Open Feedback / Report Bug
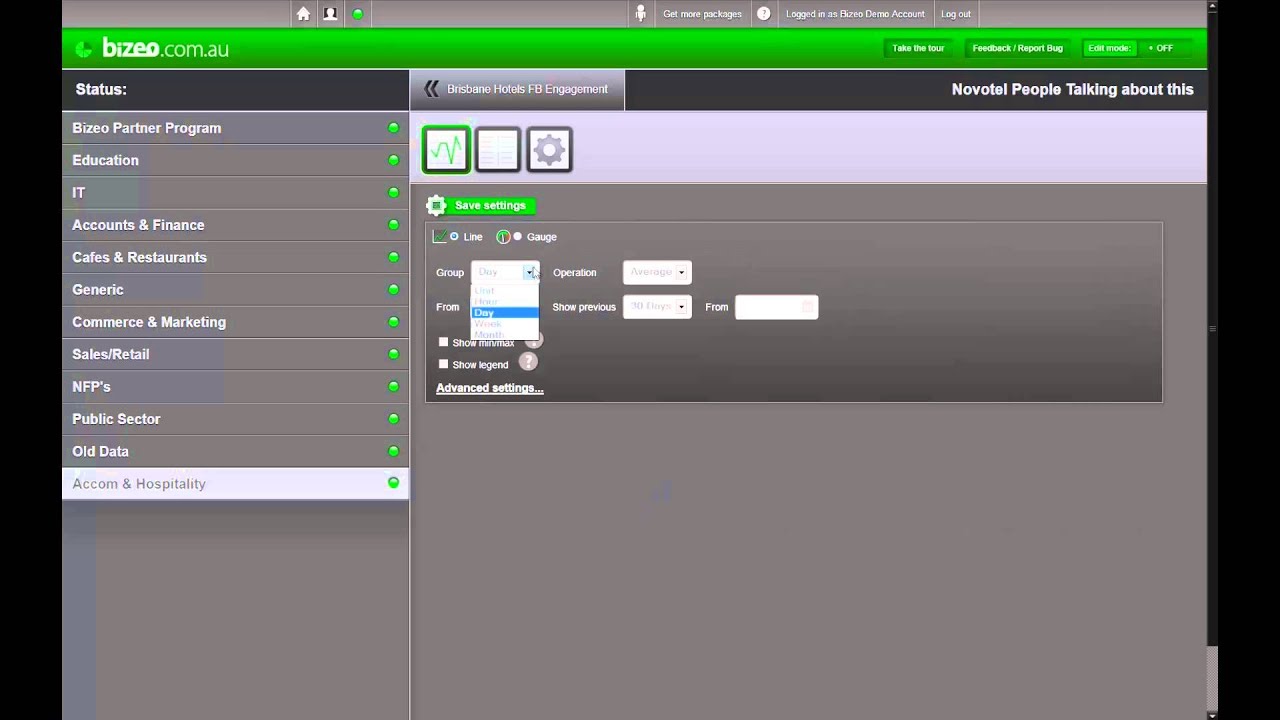Image resolution: width=1280 pixels, height=720 pixels. click(x=1017, y=48)
